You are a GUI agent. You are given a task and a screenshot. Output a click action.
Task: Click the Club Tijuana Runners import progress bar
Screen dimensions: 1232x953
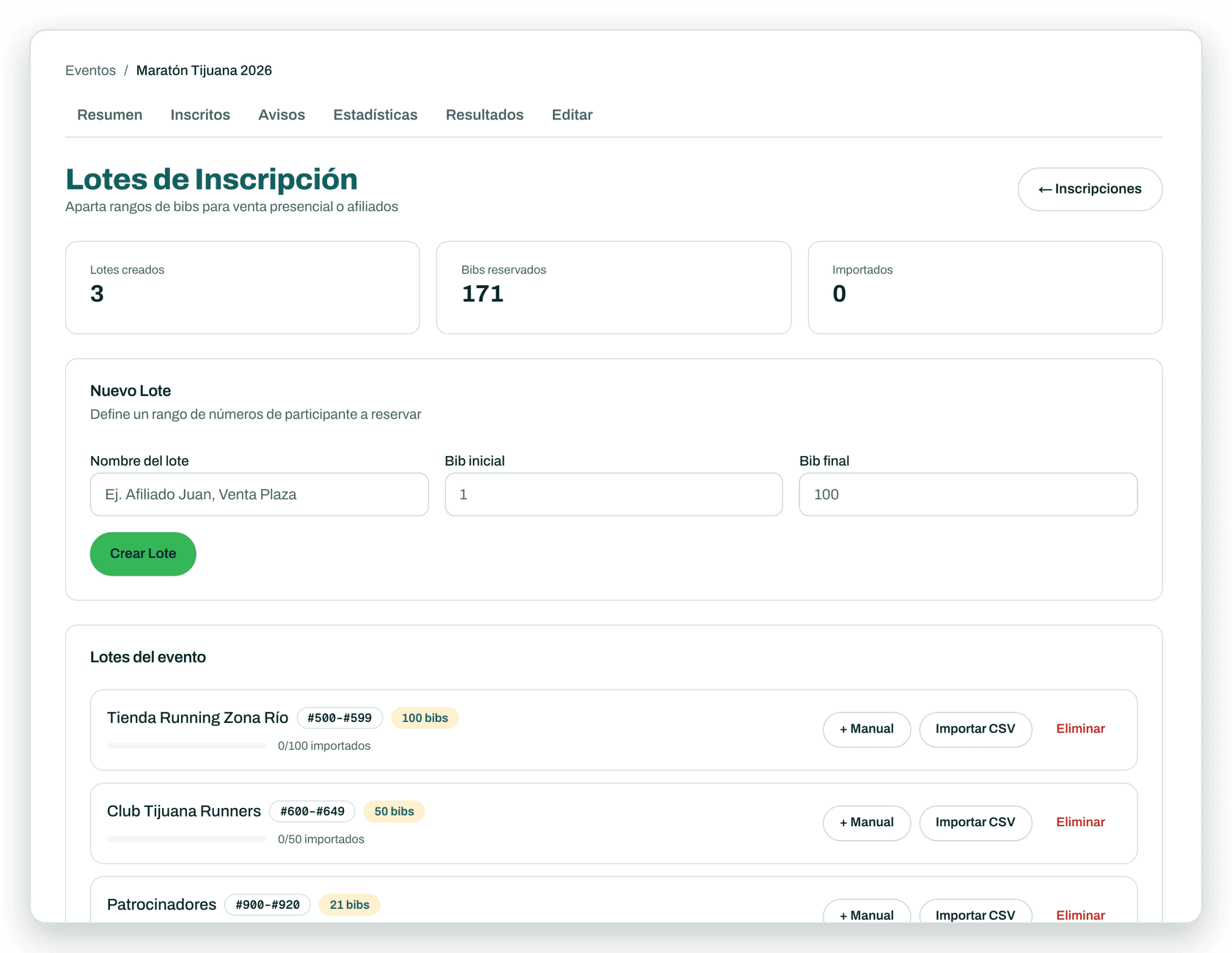click(x=186, y=839)
